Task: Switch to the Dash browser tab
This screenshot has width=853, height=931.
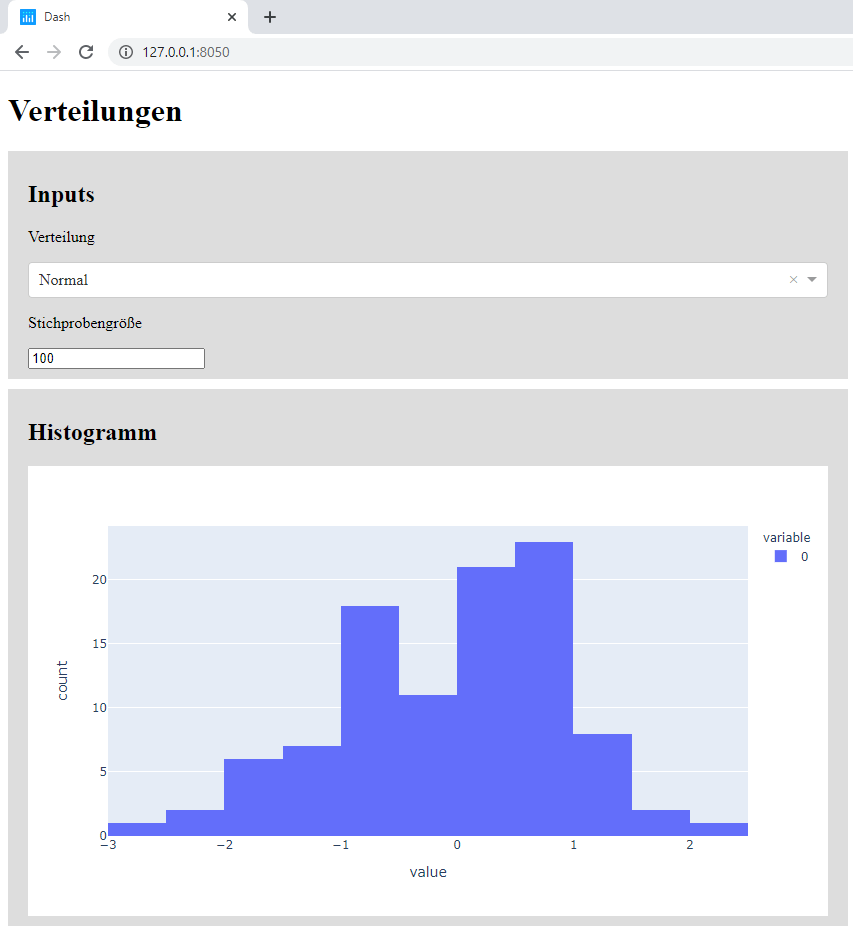Action: tap(120, 17)
